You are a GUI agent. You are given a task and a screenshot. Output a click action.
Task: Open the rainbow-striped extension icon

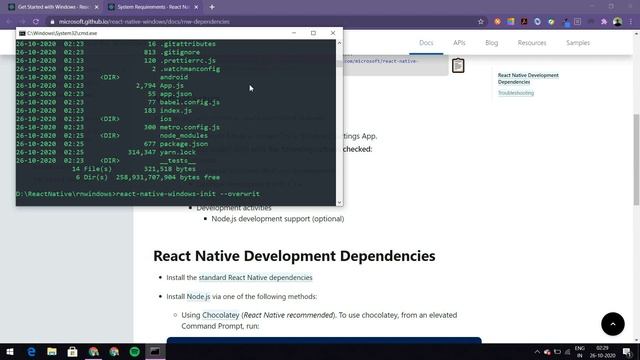511,22
